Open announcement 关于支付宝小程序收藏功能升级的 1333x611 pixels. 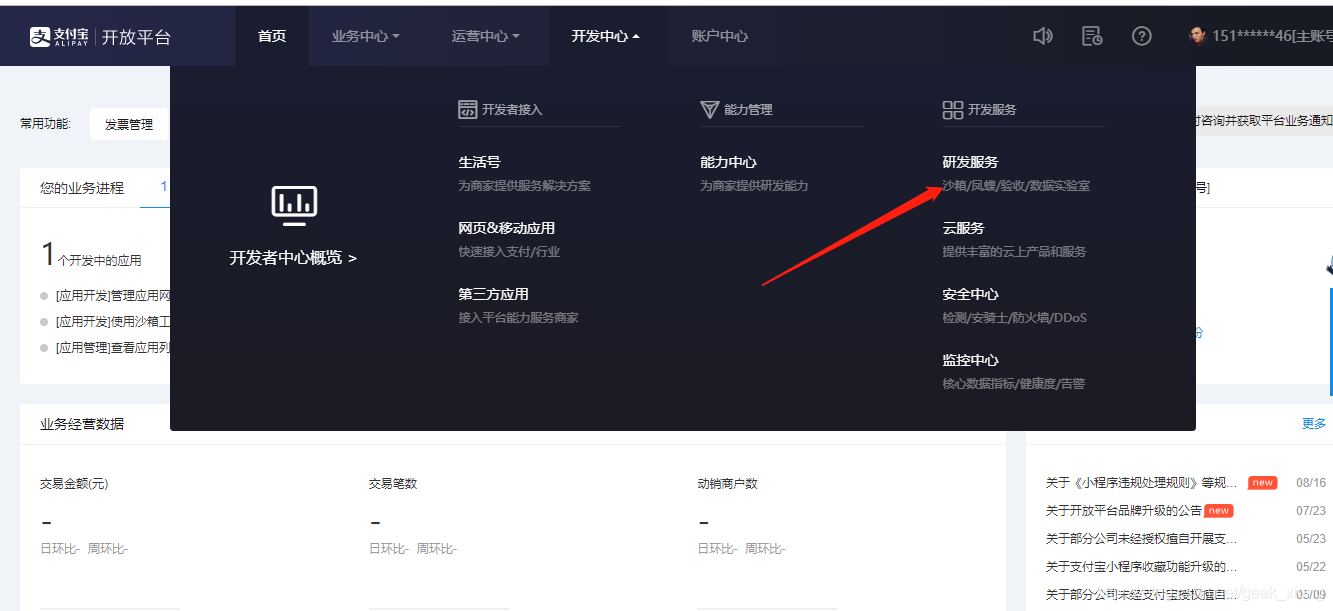pyautogui.click(x=1141, y=566)
